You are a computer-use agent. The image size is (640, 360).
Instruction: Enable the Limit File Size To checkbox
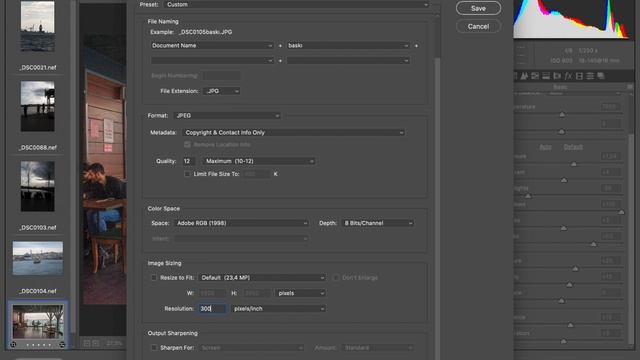pyautogui.click(x=187, y=174)
